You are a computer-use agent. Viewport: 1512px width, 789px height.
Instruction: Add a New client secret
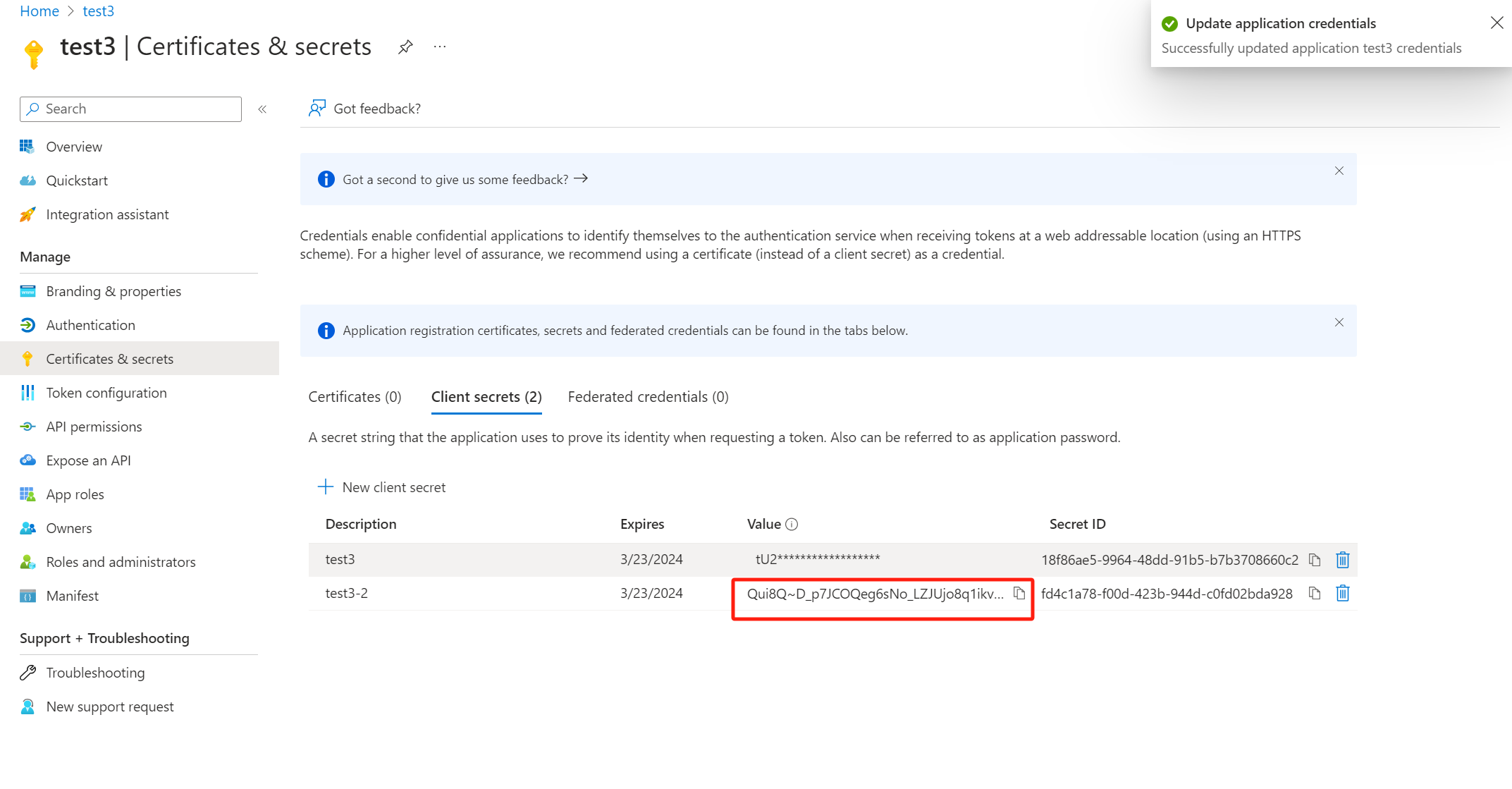point(382,487)
